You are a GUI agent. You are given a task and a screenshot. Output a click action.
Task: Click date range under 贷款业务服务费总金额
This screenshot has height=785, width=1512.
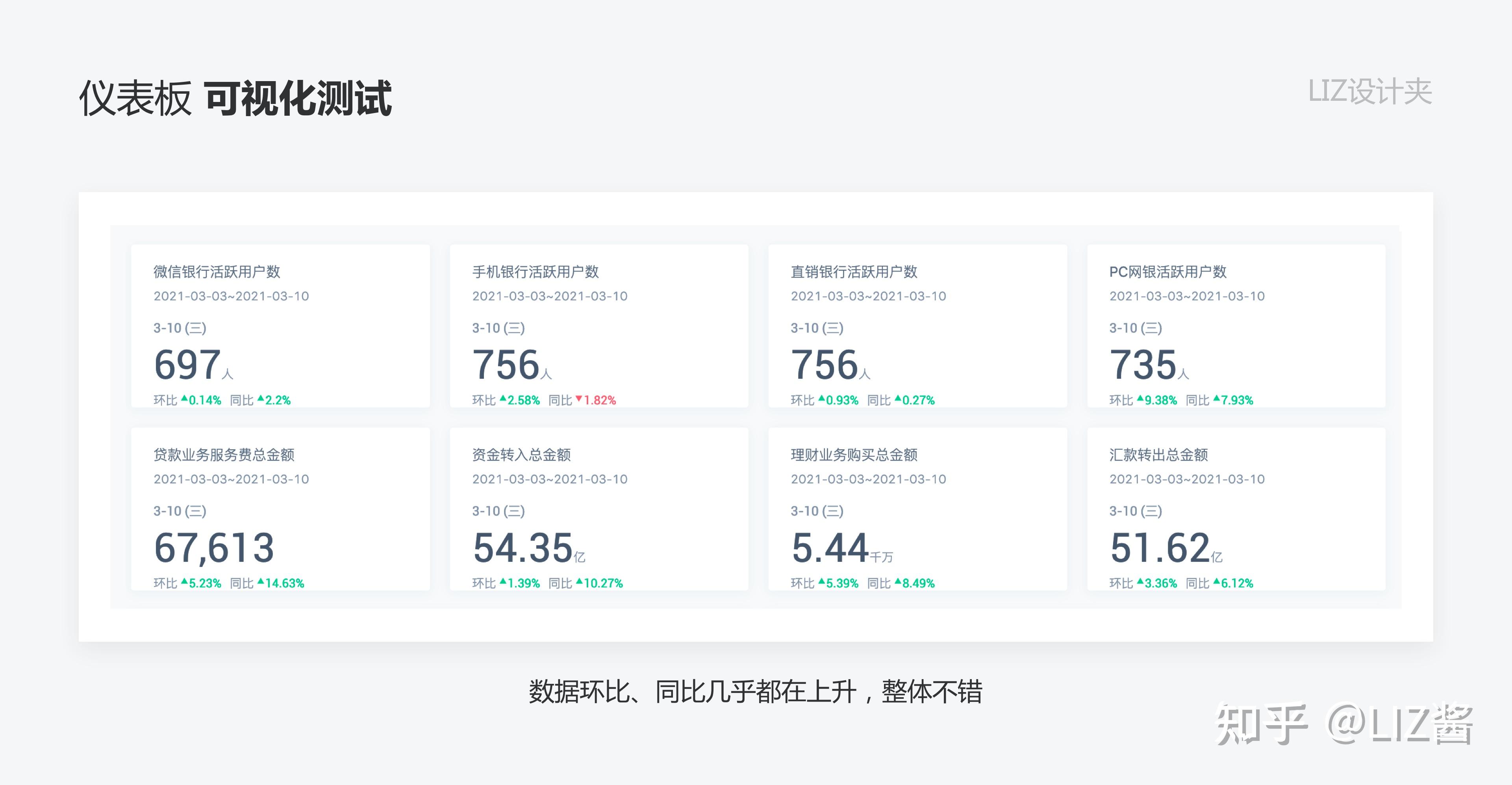[x=231, y=479]
